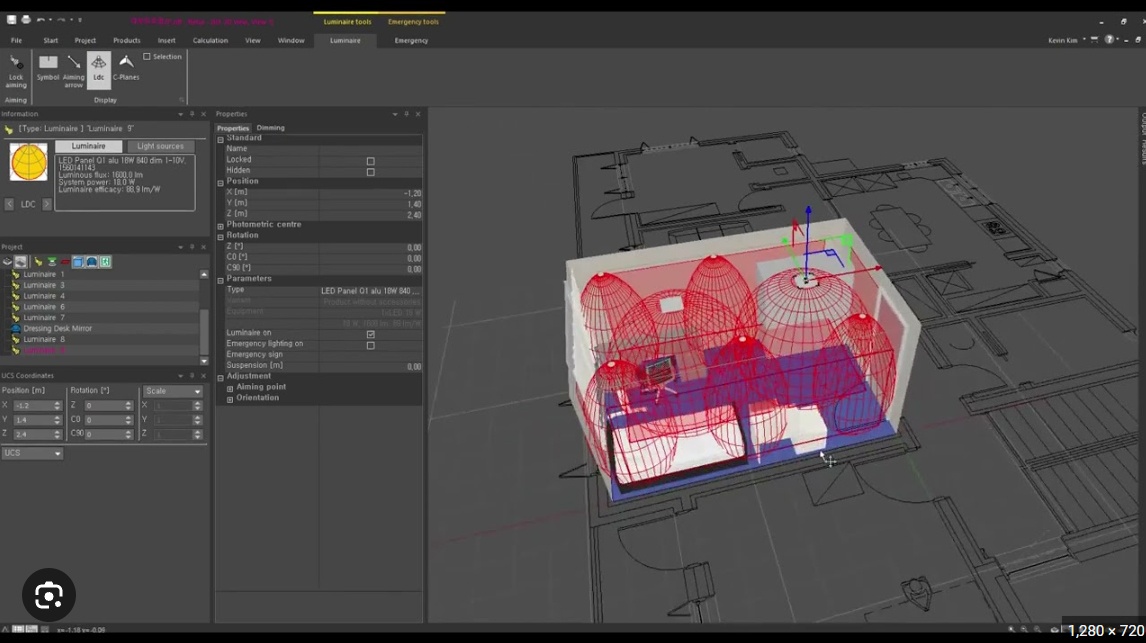Pin the Properties panel

tap(406, 114)
